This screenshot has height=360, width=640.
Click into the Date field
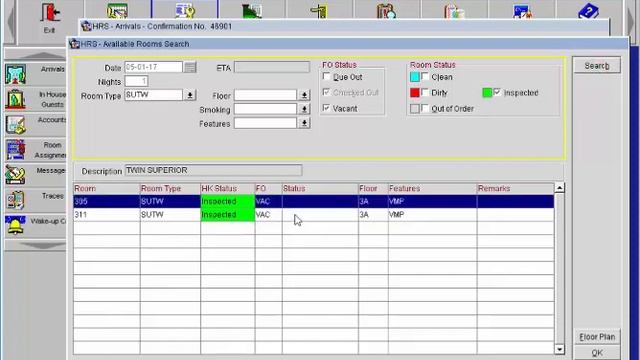(x=153, y=67)
